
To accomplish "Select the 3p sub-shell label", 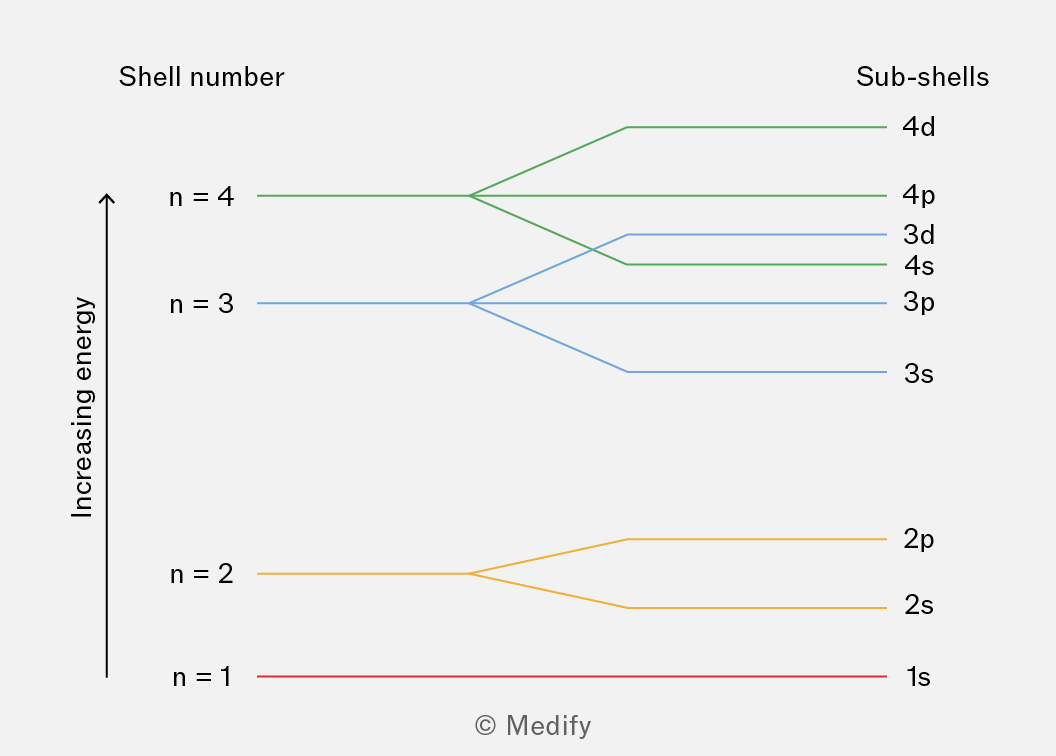I will pyautogui.click(x=918, y=302).
